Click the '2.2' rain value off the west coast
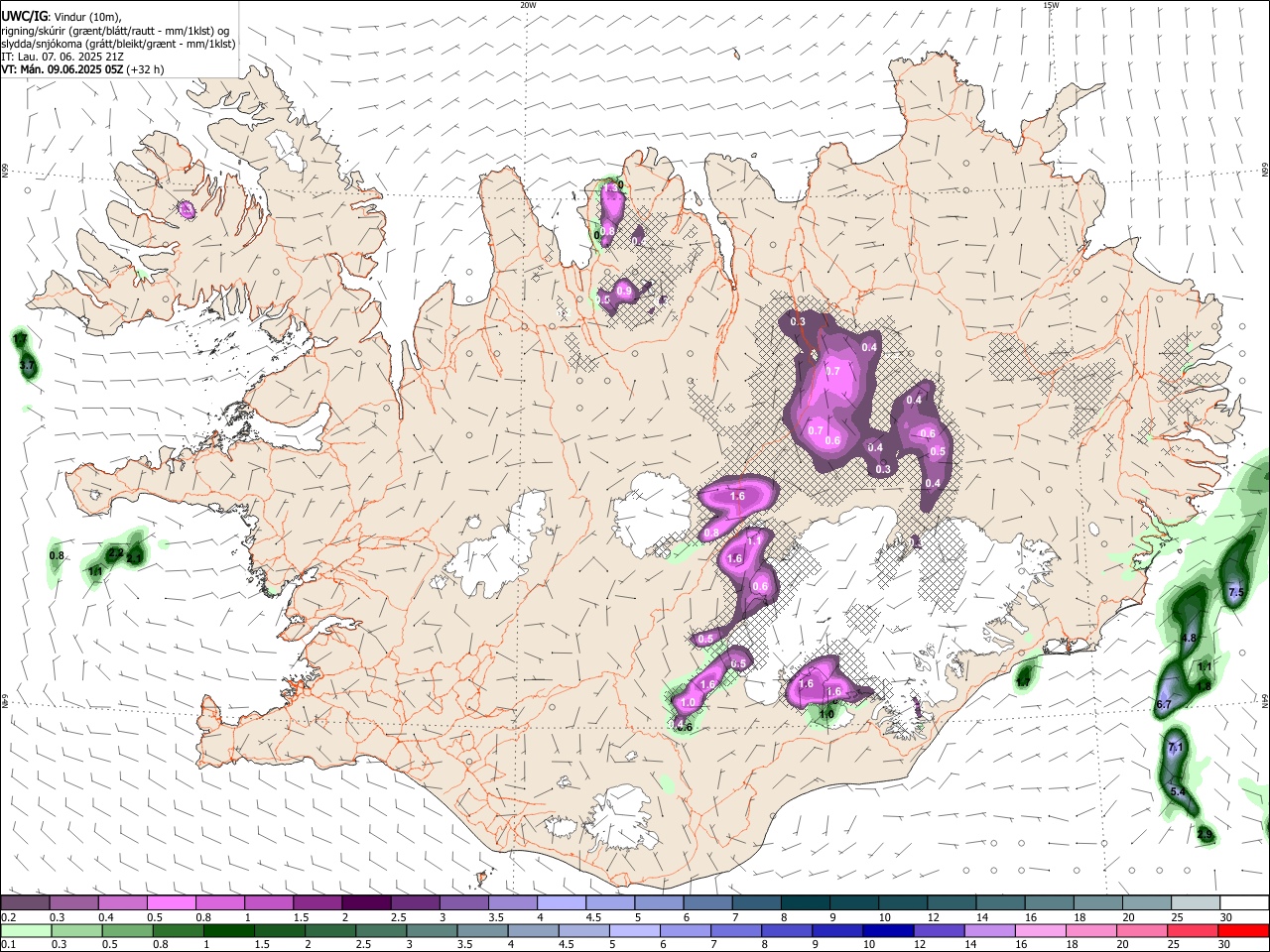Viewport: 1270px width, 952px height. tap(115, 552)
